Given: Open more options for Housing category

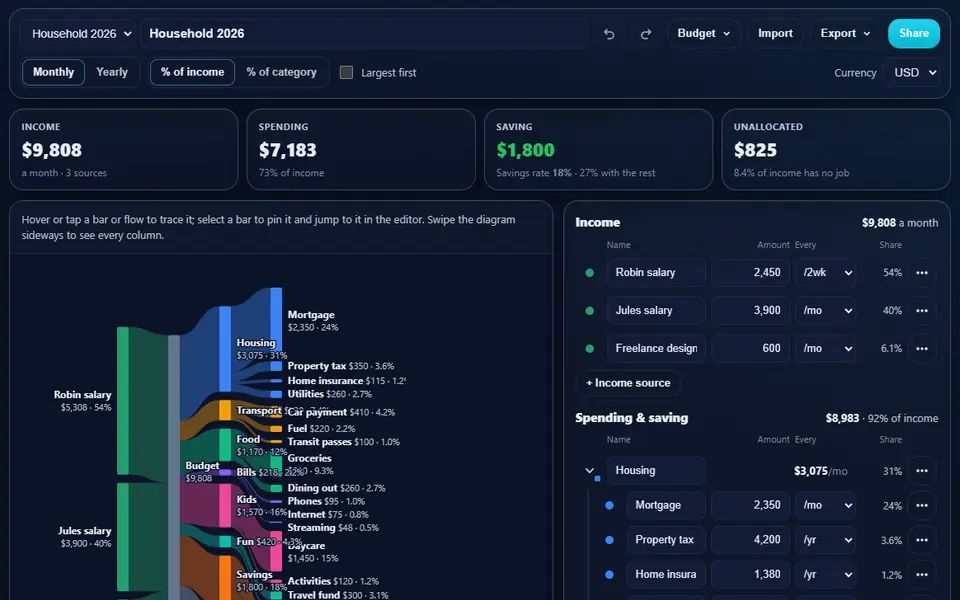Looking at the screenshot, I should pos(922,471).
